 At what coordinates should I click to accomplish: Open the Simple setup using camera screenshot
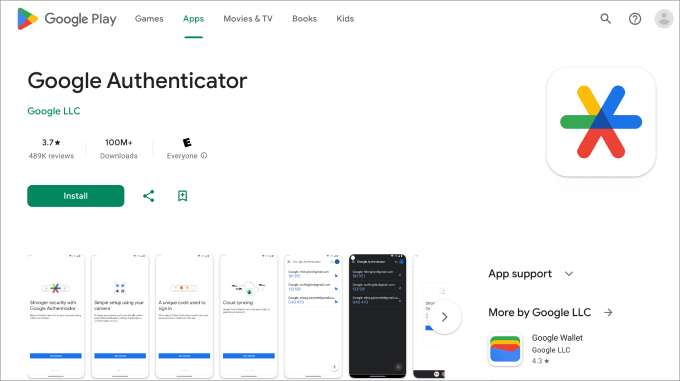[120, 316]
